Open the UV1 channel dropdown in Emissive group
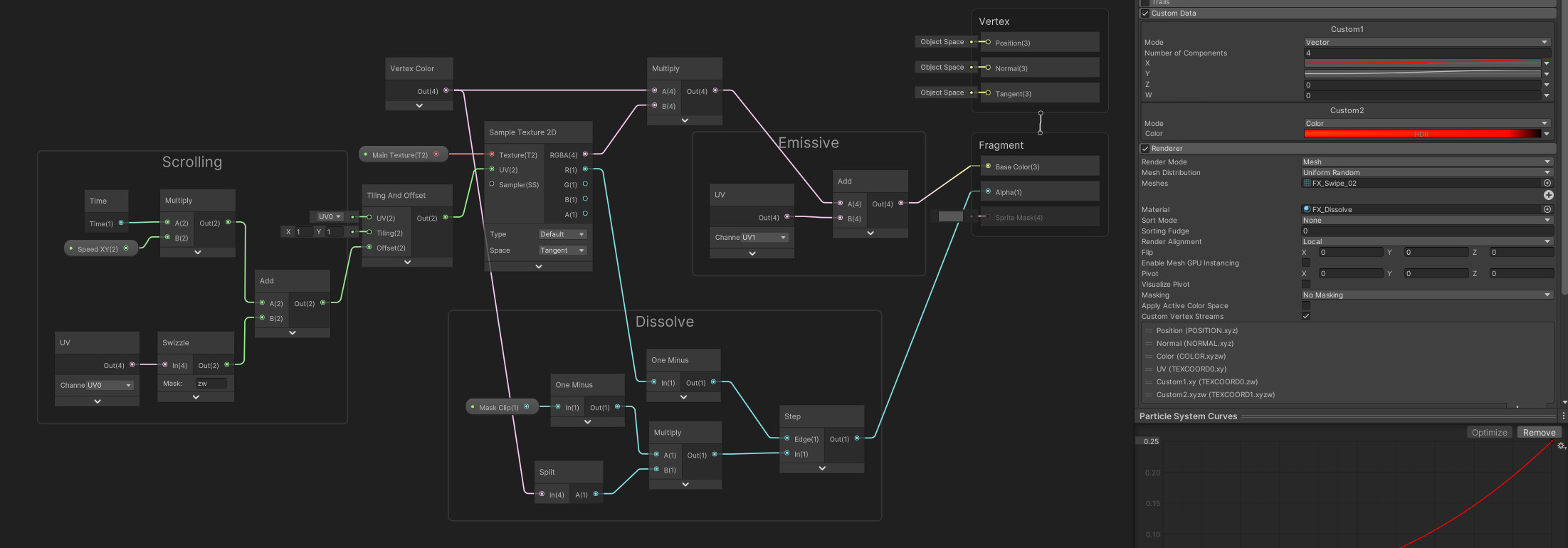 point(765,237)
